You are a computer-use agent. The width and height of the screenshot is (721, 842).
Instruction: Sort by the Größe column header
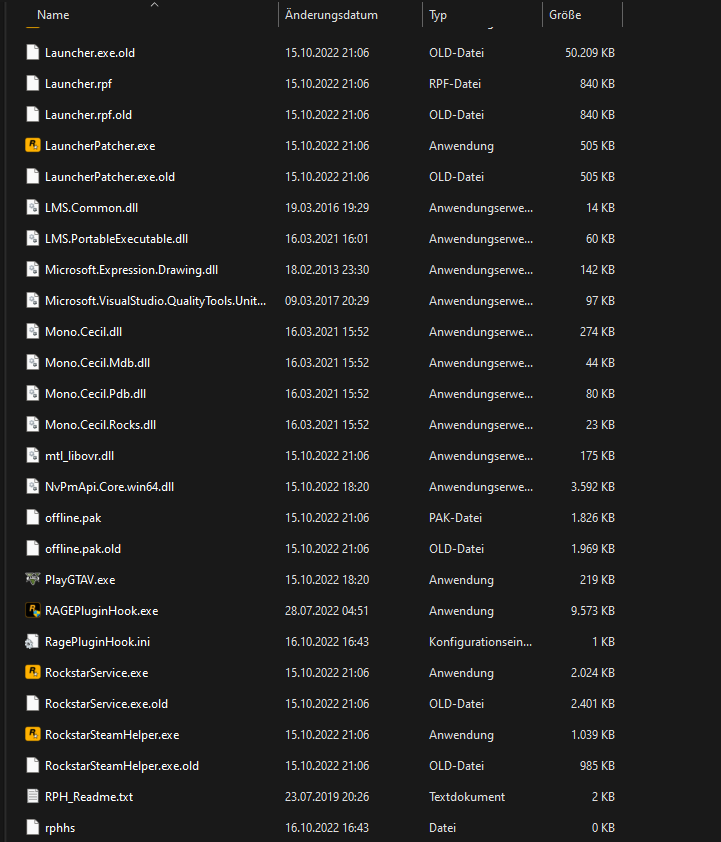point(564,15)
